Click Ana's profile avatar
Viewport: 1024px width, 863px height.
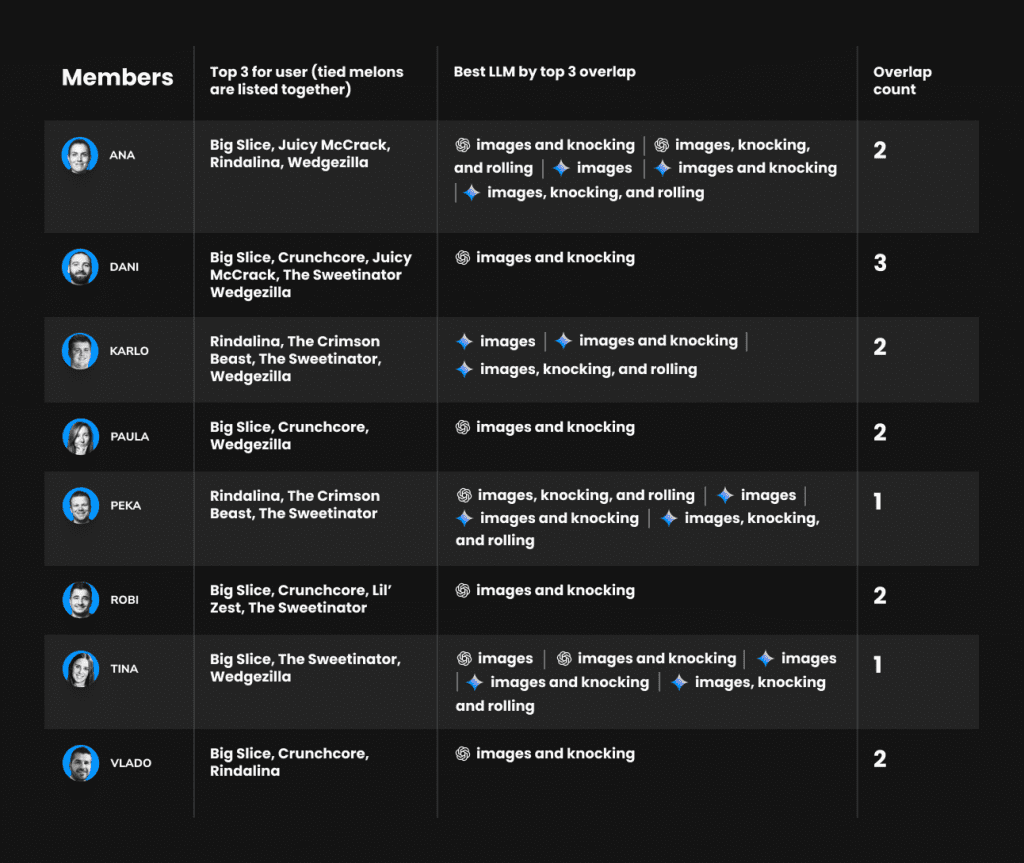tap(79, 155)
